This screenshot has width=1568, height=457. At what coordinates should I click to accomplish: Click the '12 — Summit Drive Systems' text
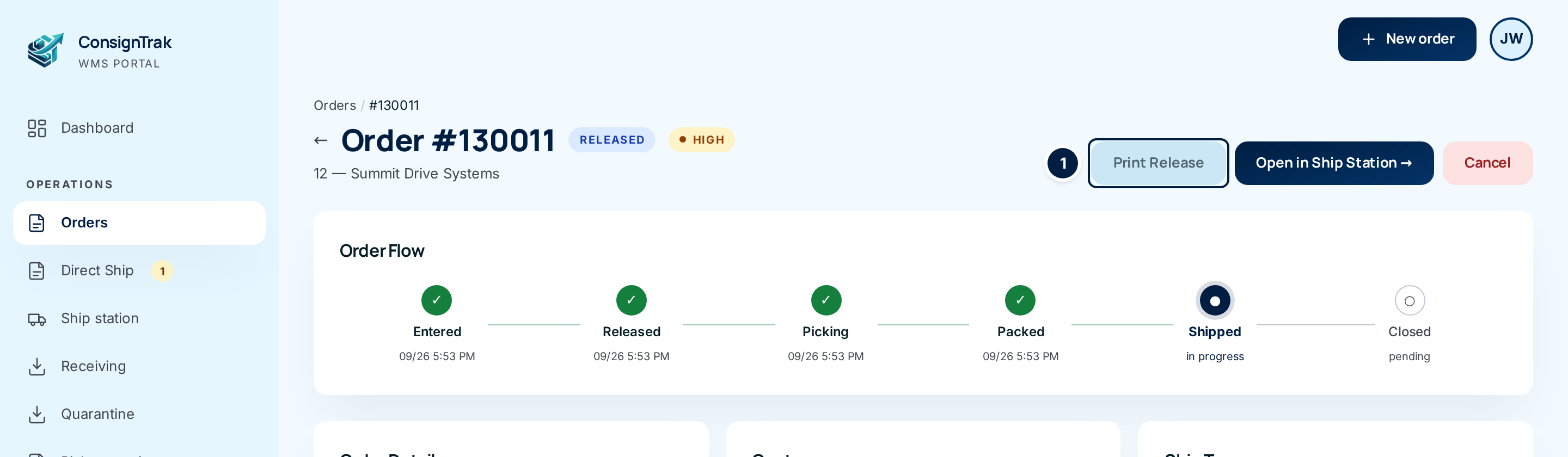406,174
